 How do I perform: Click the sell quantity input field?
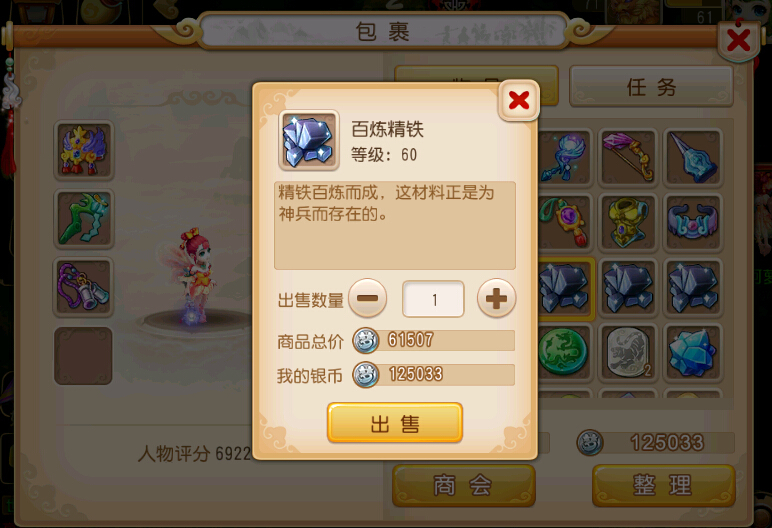[x=433, y=299]
